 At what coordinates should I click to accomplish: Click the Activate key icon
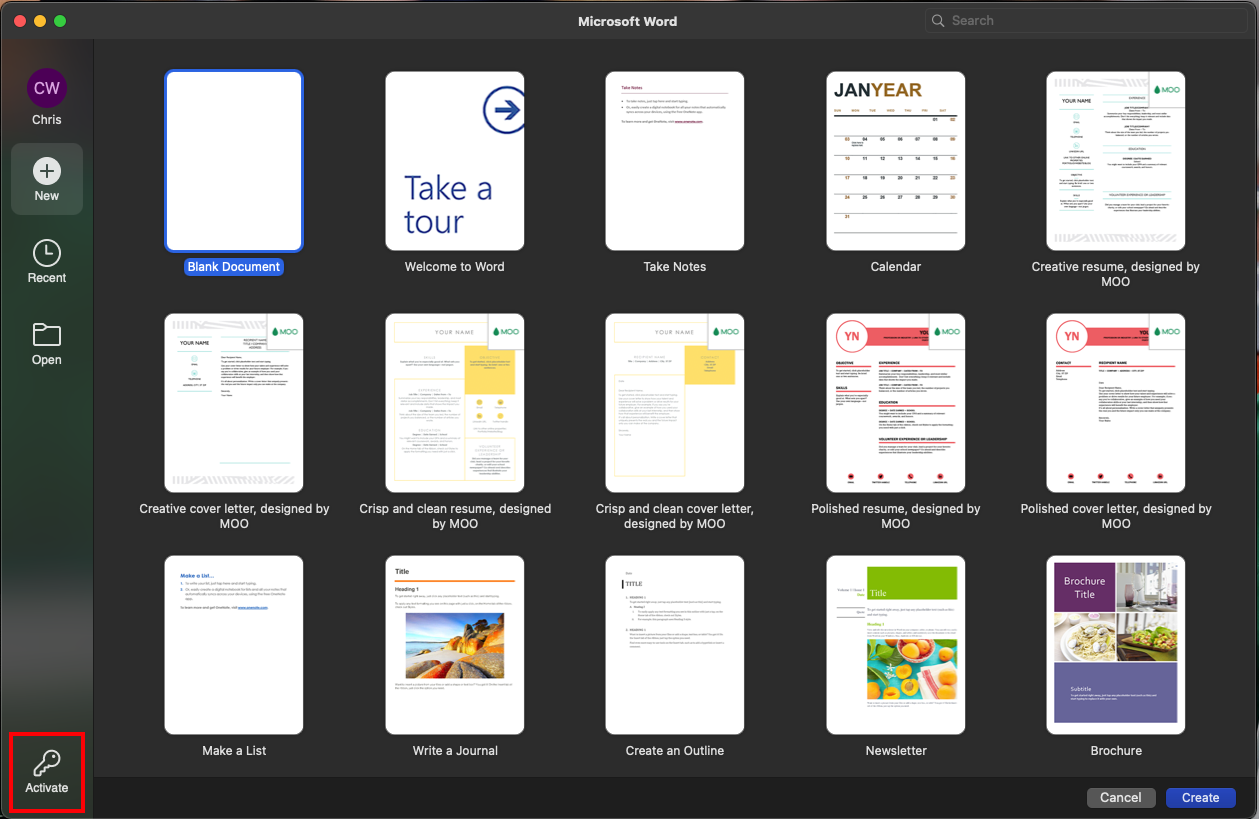point(46,764)
